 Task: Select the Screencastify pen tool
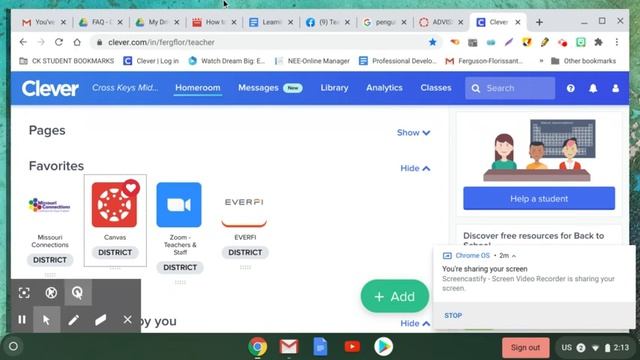[73, 320]
